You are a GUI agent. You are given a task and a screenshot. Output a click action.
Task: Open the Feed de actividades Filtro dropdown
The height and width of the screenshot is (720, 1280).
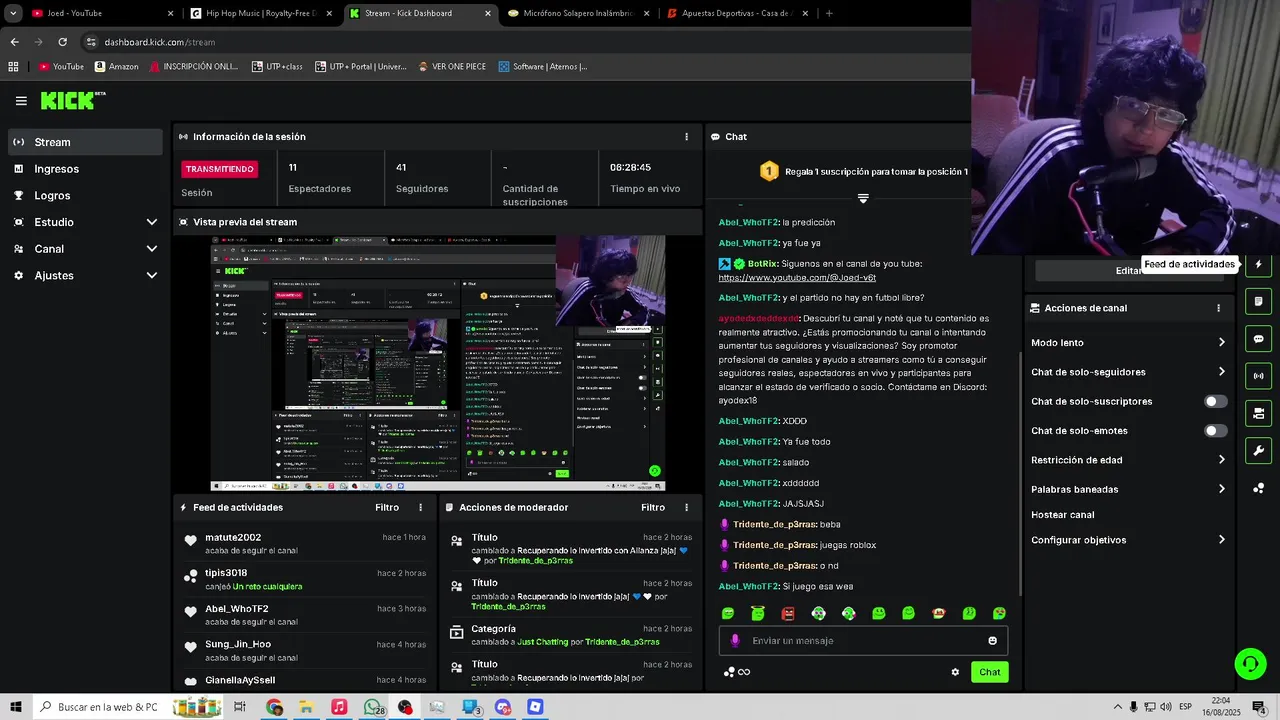pyautogui.click(x=387, y=508)
